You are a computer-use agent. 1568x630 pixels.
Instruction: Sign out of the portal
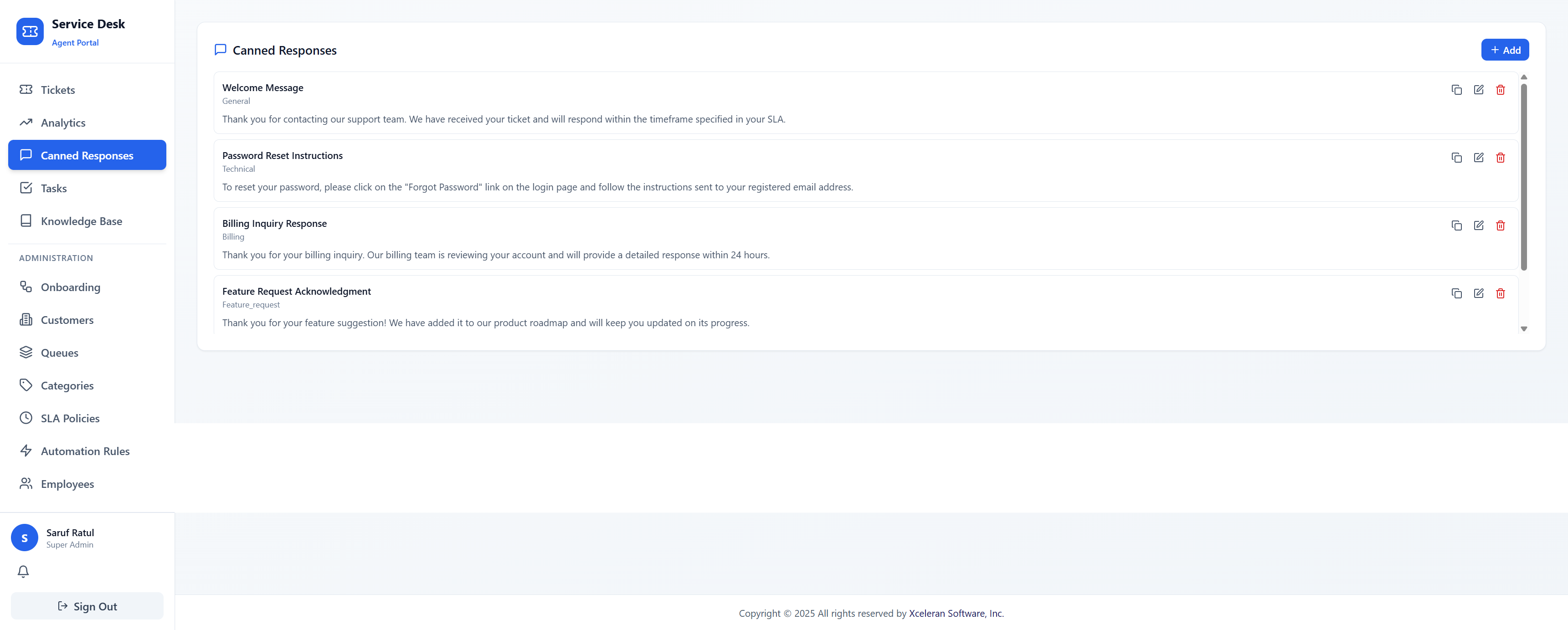(87, 606)
